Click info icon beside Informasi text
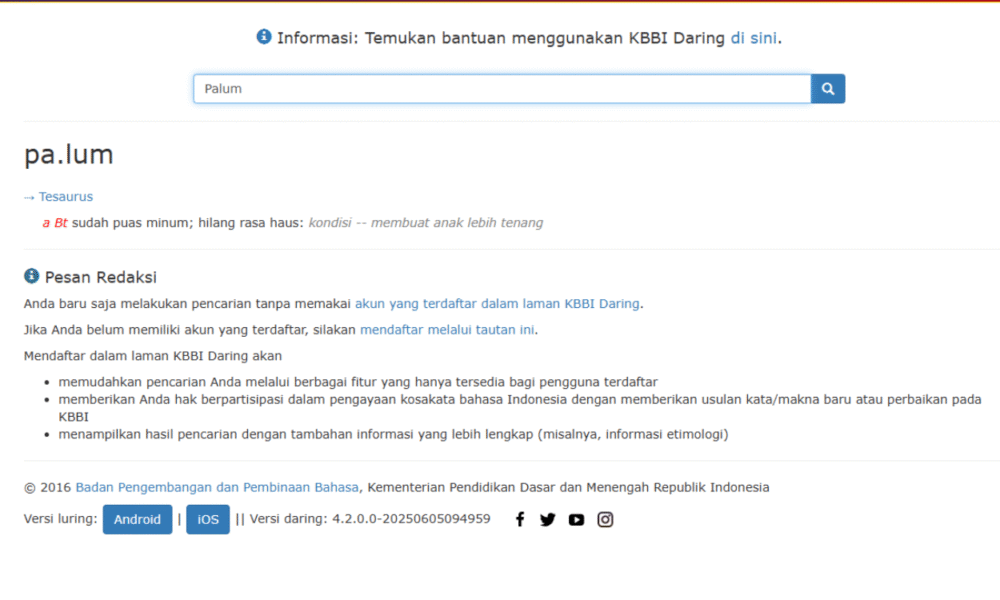 [264, 37]
